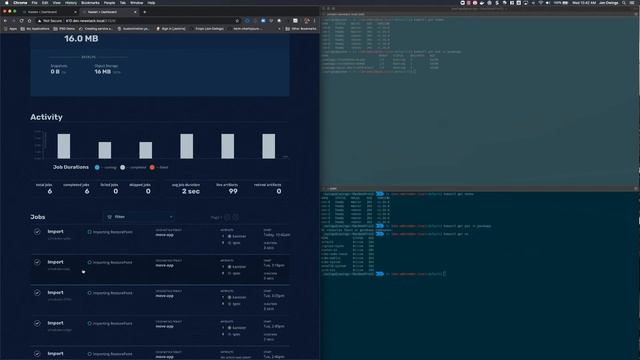Open the Edit menu
The image size is (640, 360).
click(x=45, y=2)
